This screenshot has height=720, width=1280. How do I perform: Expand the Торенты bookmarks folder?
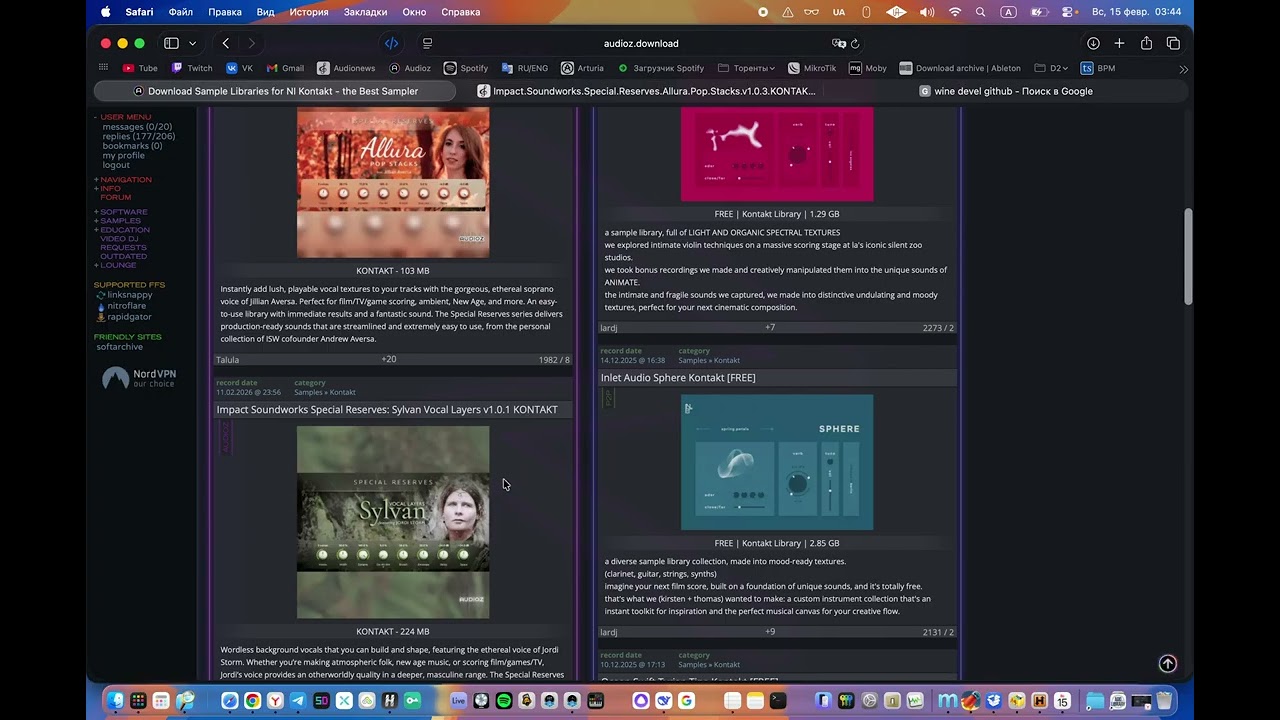click(747, 68)
